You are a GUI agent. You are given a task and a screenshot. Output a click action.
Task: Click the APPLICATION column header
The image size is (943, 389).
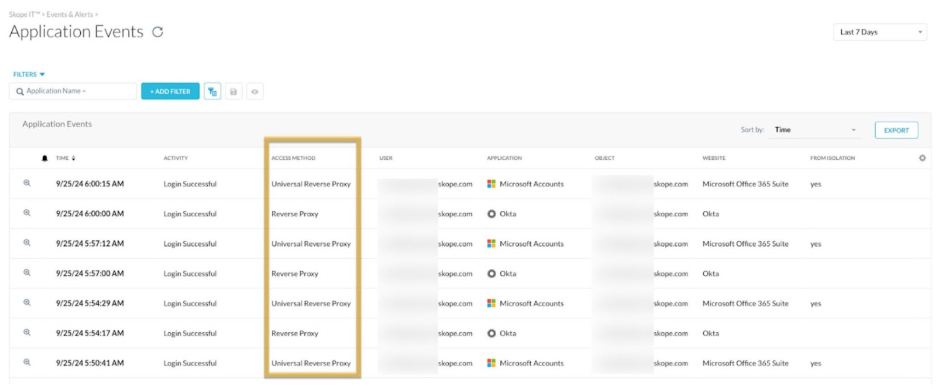(x=505, y=158)
